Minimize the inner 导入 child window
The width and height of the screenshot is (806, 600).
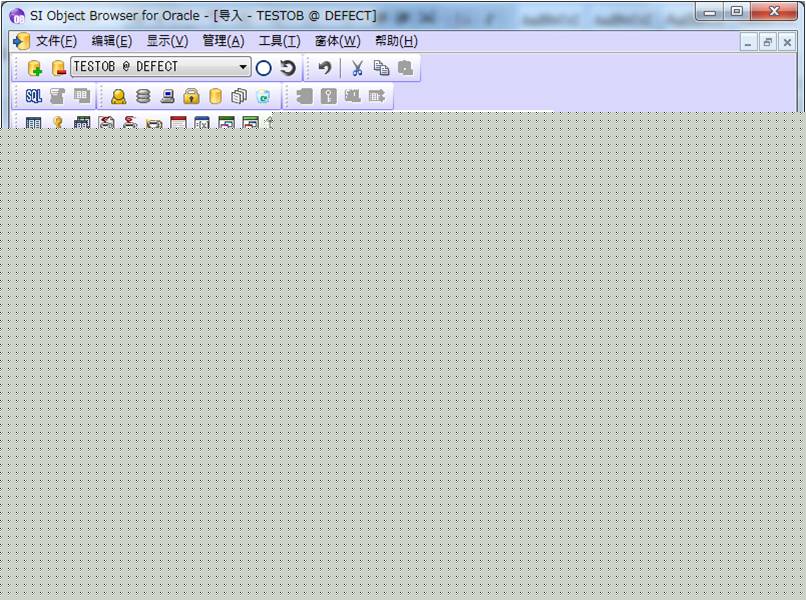pyautogui.click(x=748, y=43)
